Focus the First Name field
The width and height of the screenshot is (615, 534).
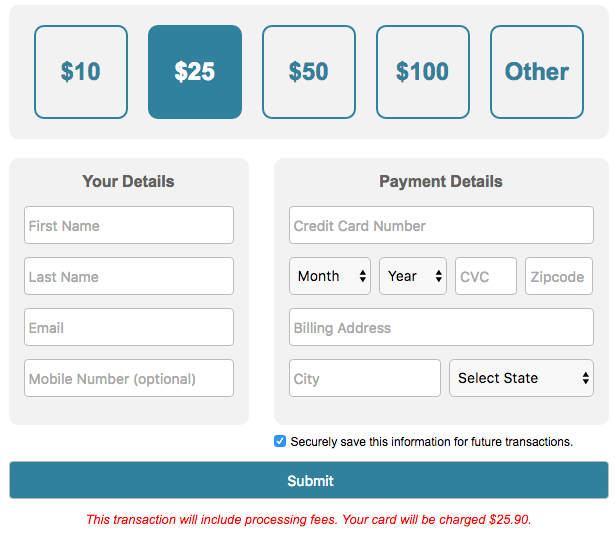tap(129, 225)
